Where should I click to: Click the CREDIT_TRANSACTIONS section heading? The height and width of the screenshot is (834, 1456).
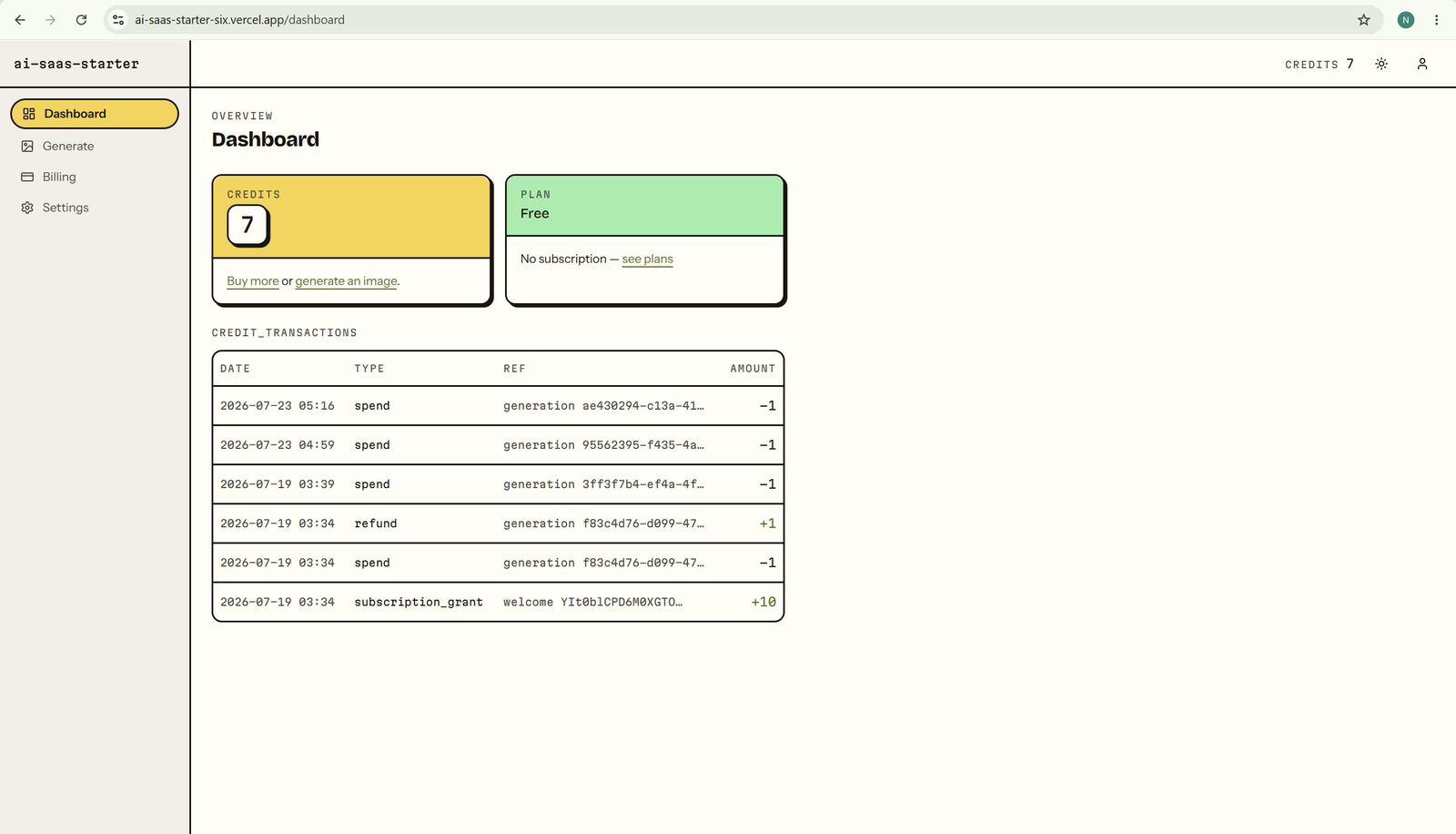285,333
